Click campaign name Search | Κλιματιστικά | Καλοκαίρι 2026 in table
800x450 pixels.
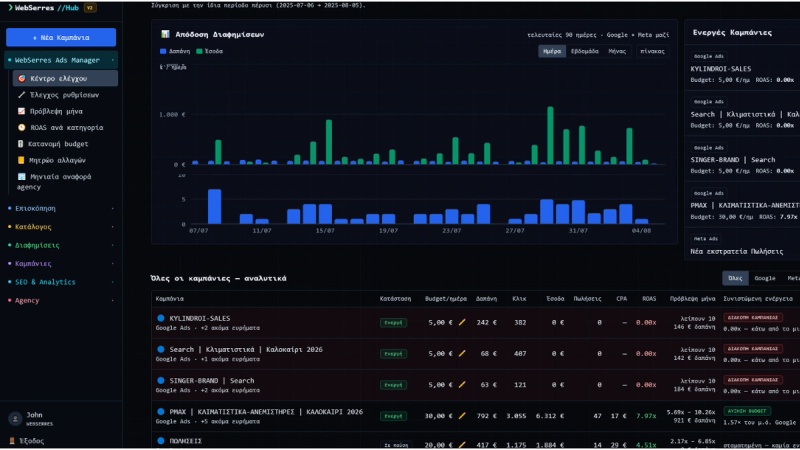pos(246,349)
